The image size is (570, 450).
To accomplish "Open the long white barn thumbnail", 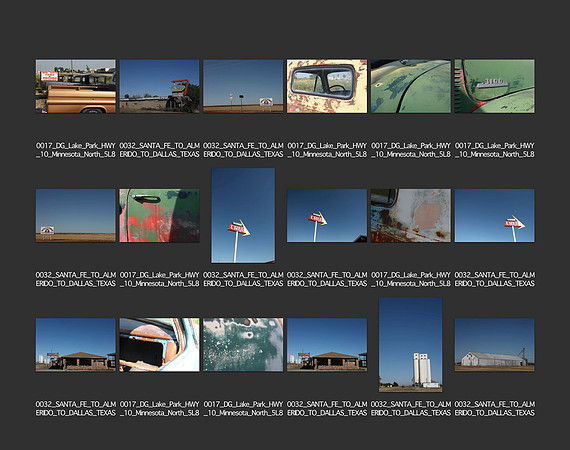I will click(x=494, y=345).
